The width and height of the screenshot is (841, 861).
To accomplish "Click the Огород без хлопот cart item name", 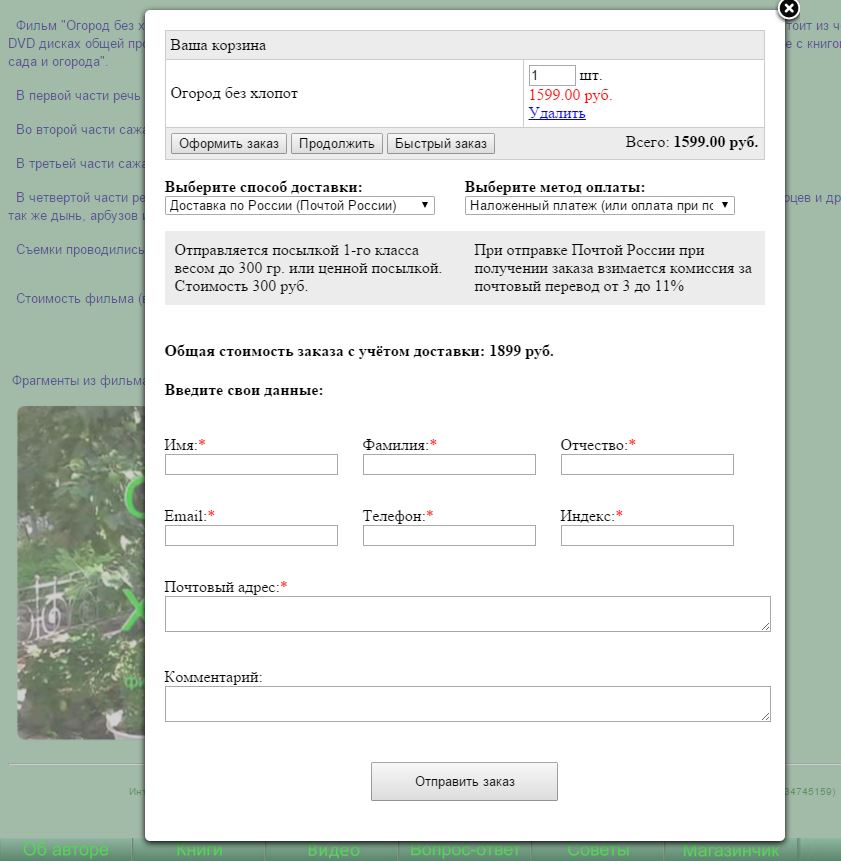I will point(234,93).
